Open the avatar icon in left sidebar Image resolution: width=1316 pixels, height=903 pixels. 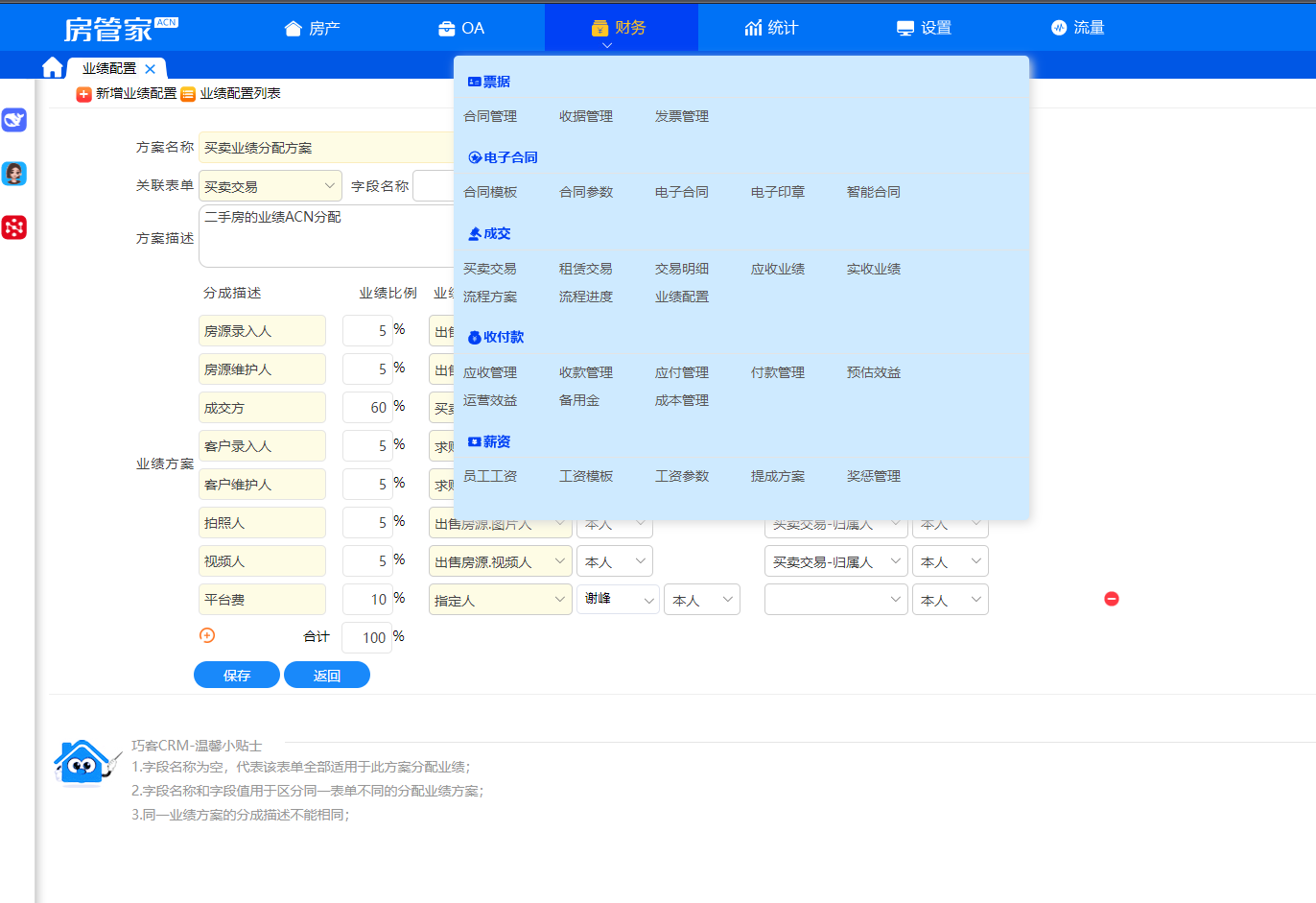(x=14, y=174)
